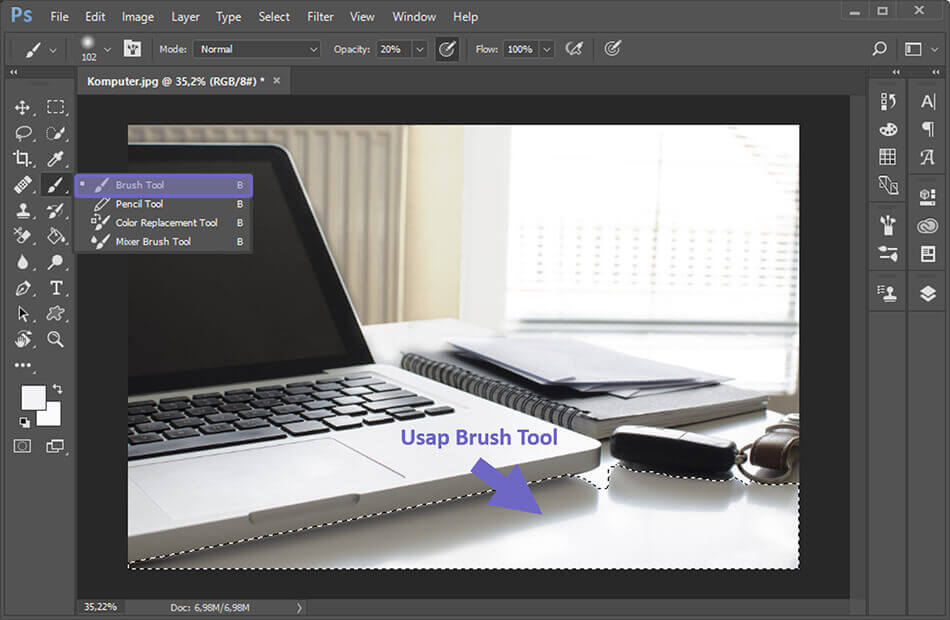The width and height of the screenshot is (950, 620).
Task: Choose Color Replacement Tool from flyout
Action: pos(164,222)
